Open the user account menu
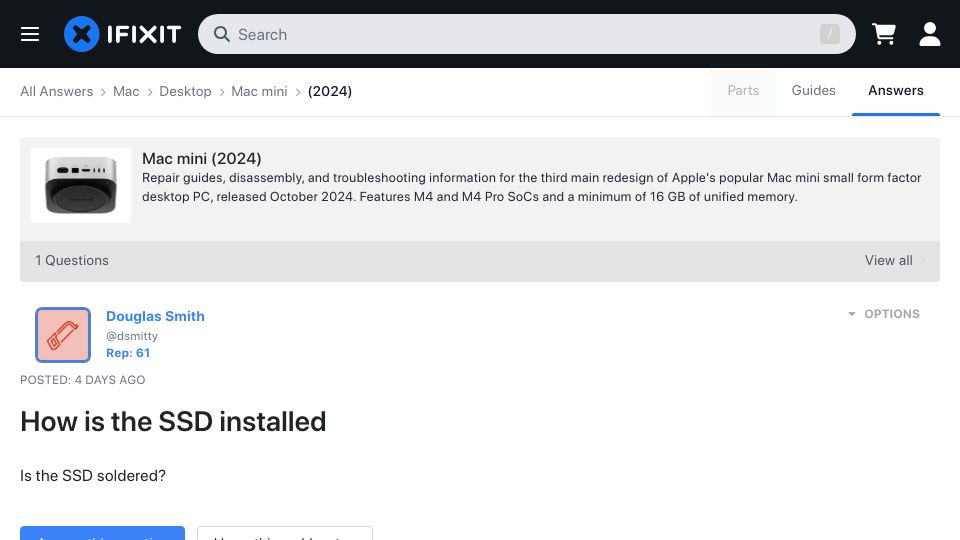The image size is (960, 540). [x=929, y=34]
